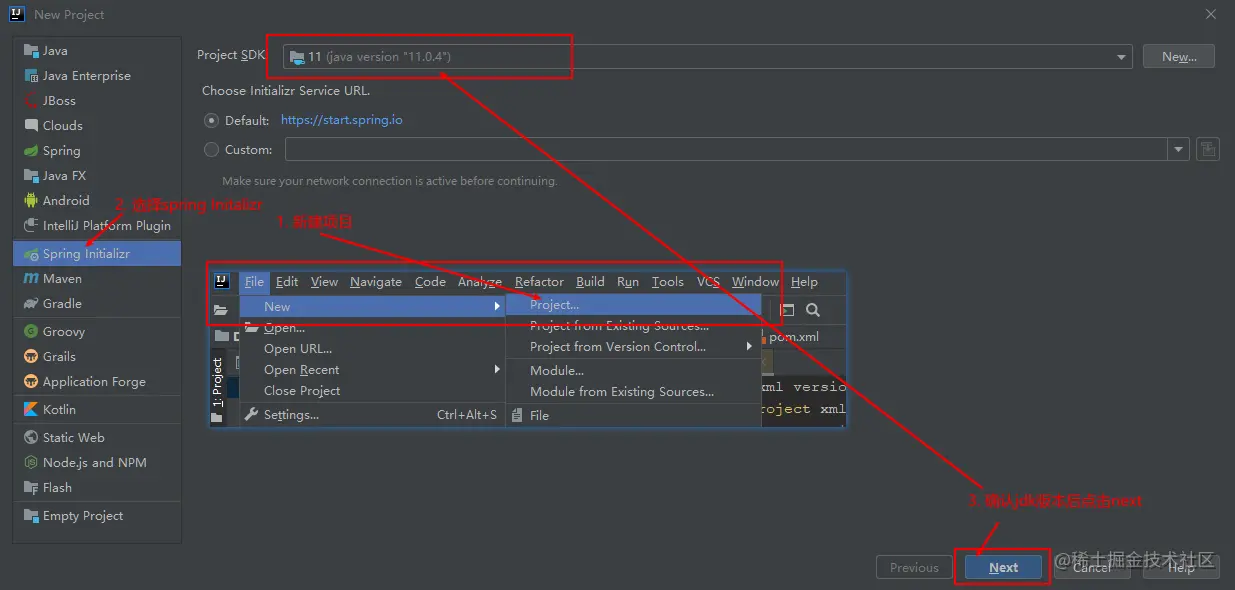Choose Module from Existing Sources...
1235x590 pixels.
pyautogui.click(x=633, y=392)
